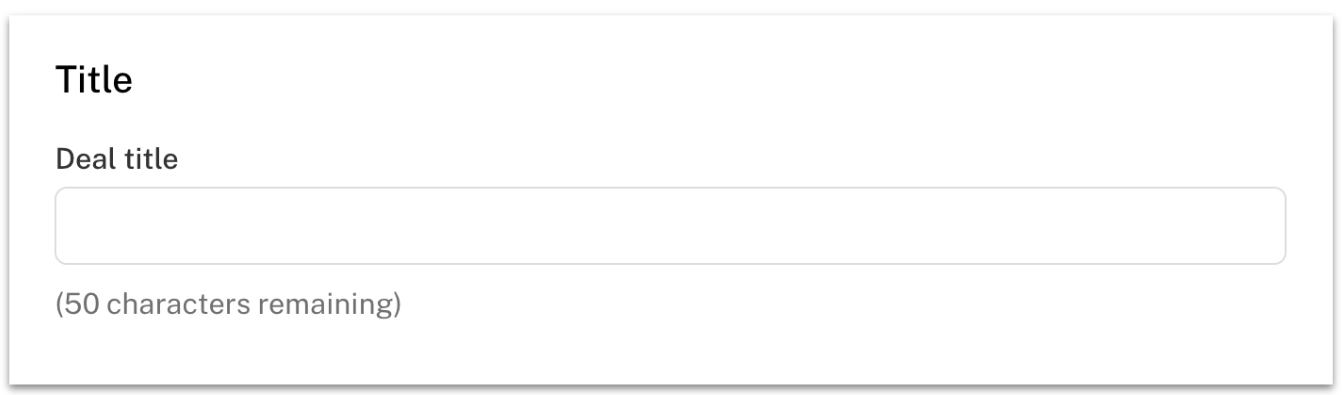Click the word 'remaining' in the hint

[x=325, y=304]
